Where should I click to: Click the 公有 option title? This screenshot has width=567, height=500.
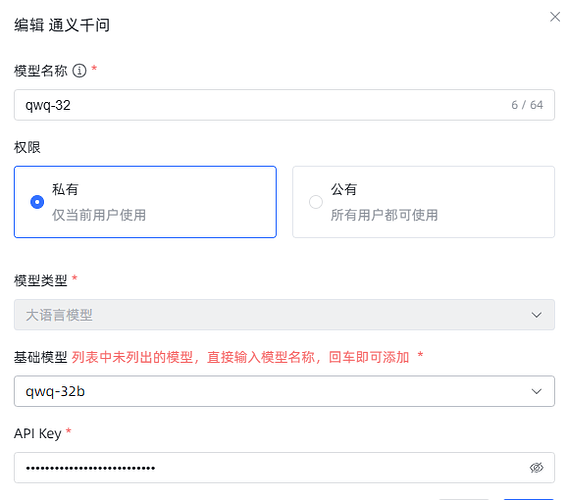[344, 189]
